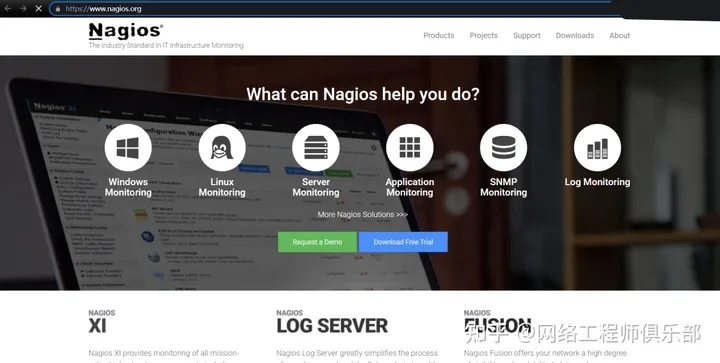Click the 'Industry Standard In IT Infrastructure Monitoring' tagline

(x=166, y=45)
